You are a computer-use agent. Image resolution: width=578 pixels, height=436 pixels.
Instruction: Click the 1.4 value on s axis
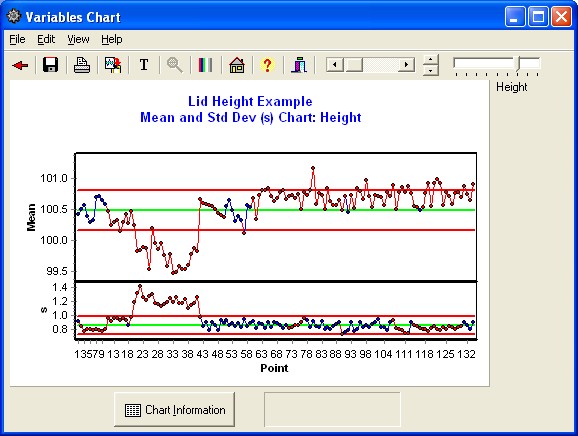pyautogui.click(x=60, y=287)
